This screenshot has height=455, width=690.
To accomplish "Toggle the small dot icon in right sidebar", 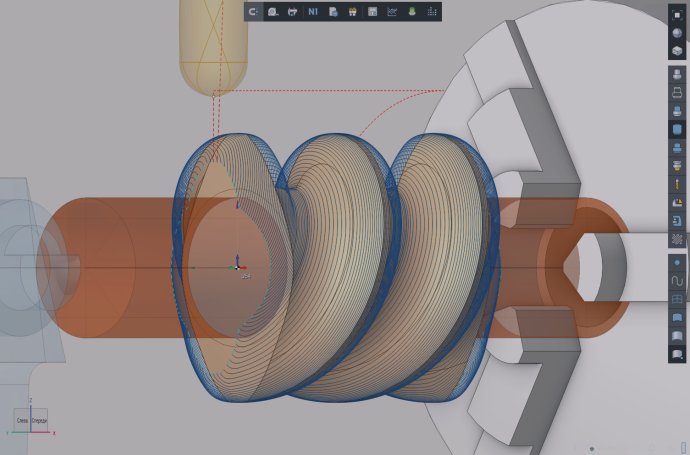I will [677, 264].
